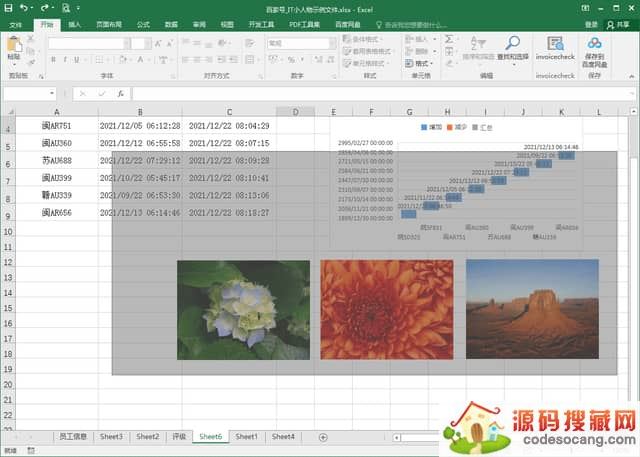
Task: Switch to the 插入 ribbon tab
Action: (74, 24)
